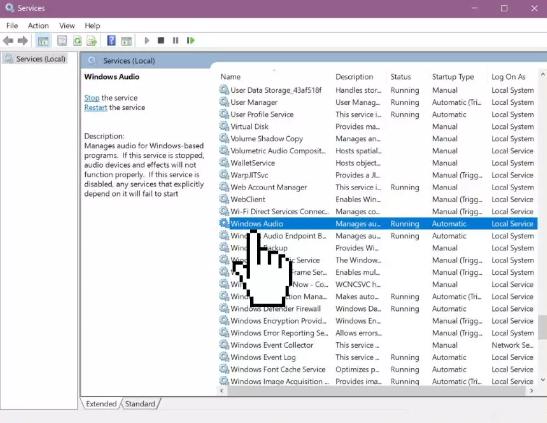Click gear icon of WebClient row

[x=224, y=199]
